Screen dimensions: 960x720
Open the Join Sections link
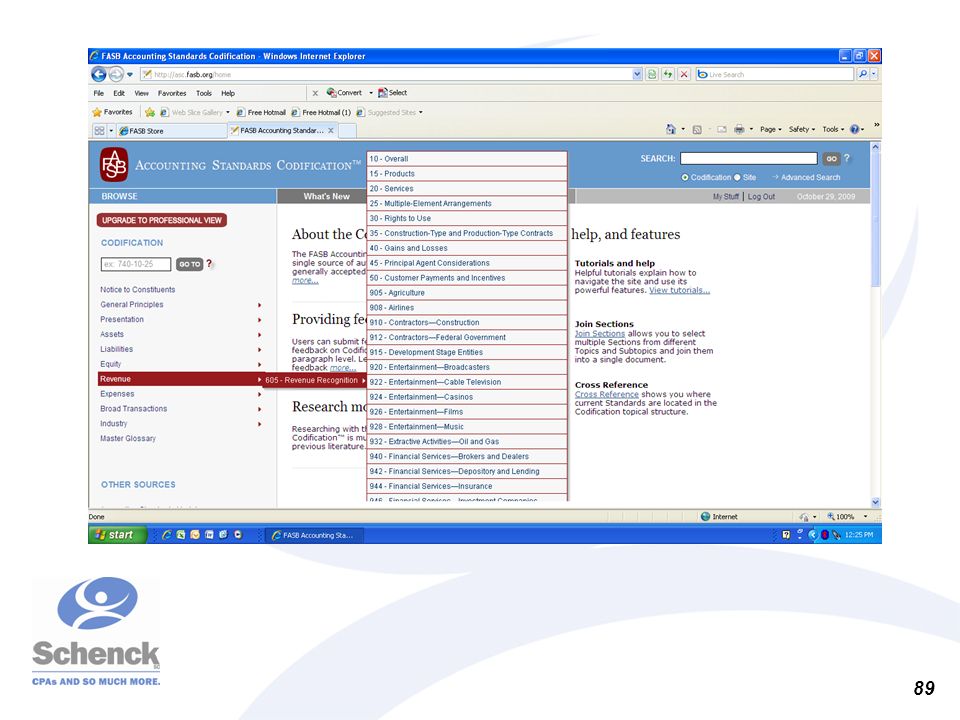point(599,334)
